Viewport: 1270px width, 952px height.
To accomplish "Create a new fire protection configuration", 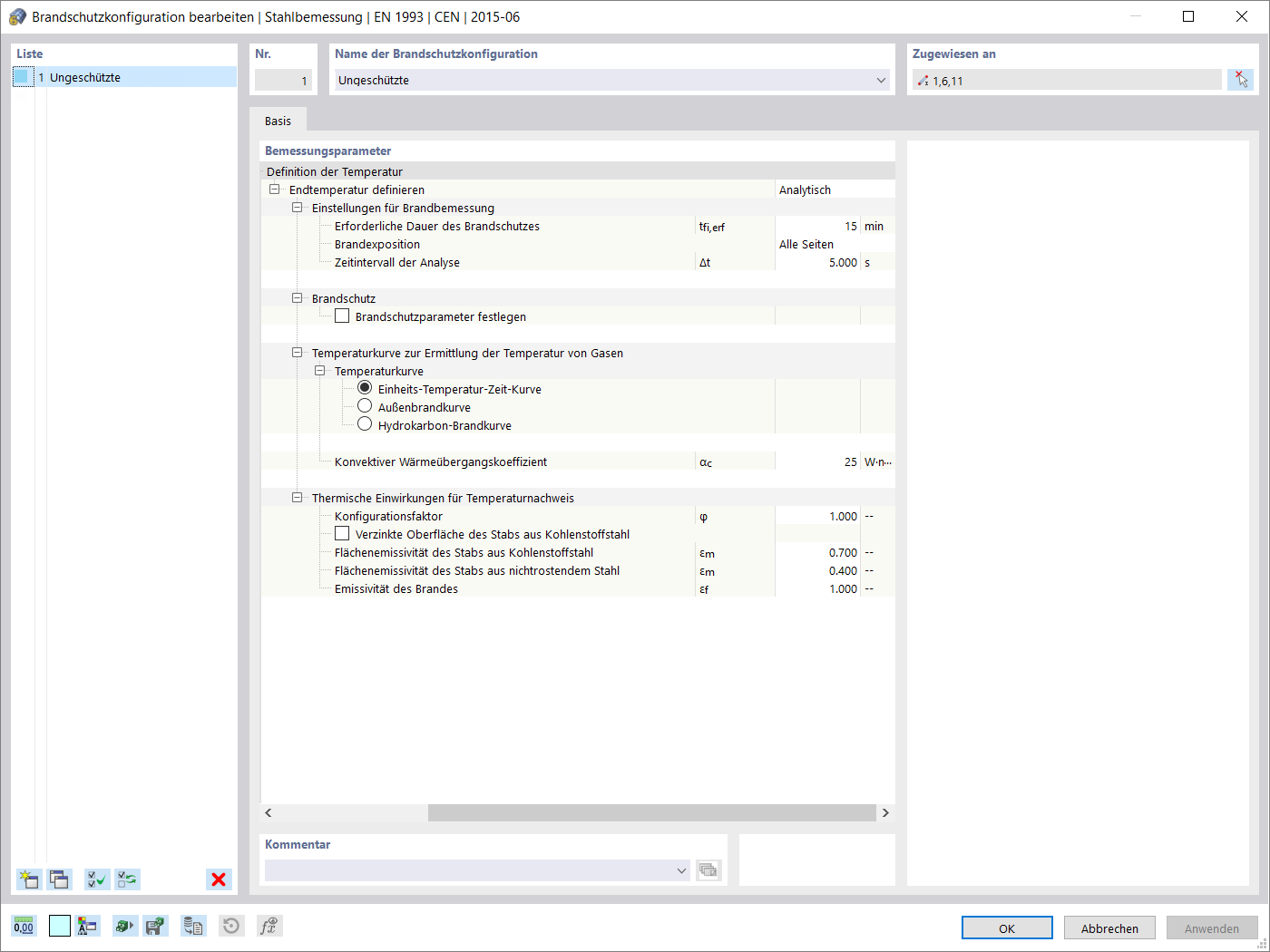I will click(29, 879).
